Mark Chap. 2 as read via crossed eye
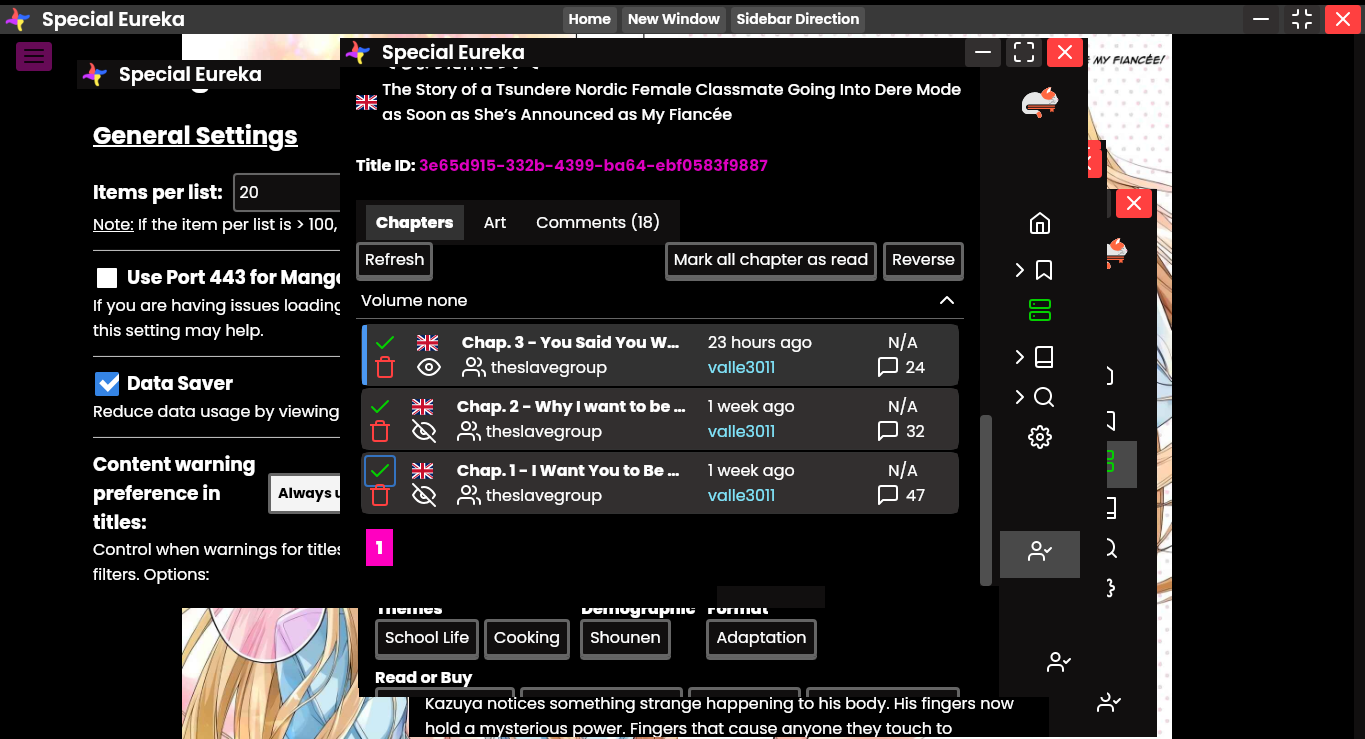 point(424,432)
